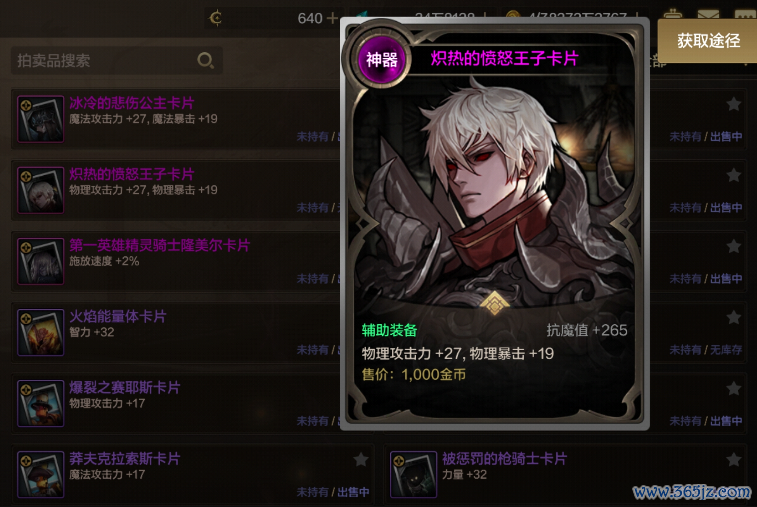Toggle the favorite star on 被惩罚的枪骑士卡片

(x=733, y=459)
